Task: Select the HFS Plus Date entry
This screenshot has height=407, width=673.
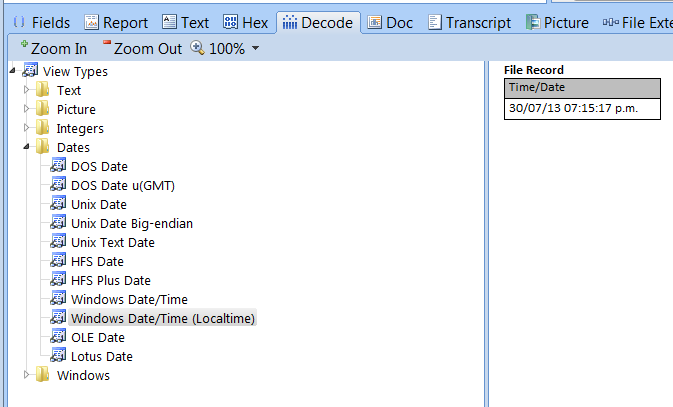Action: pos(111,280)
